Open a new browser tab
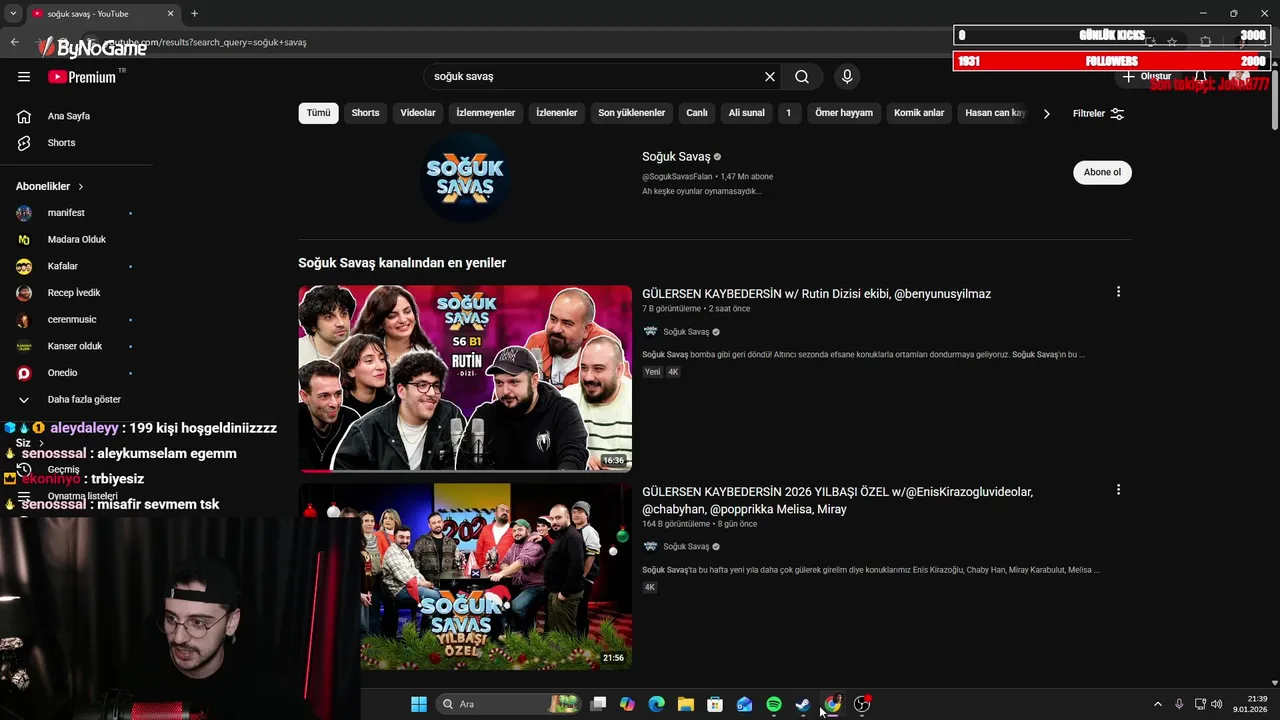1280x720 pixels. click(x=194, y=13)
